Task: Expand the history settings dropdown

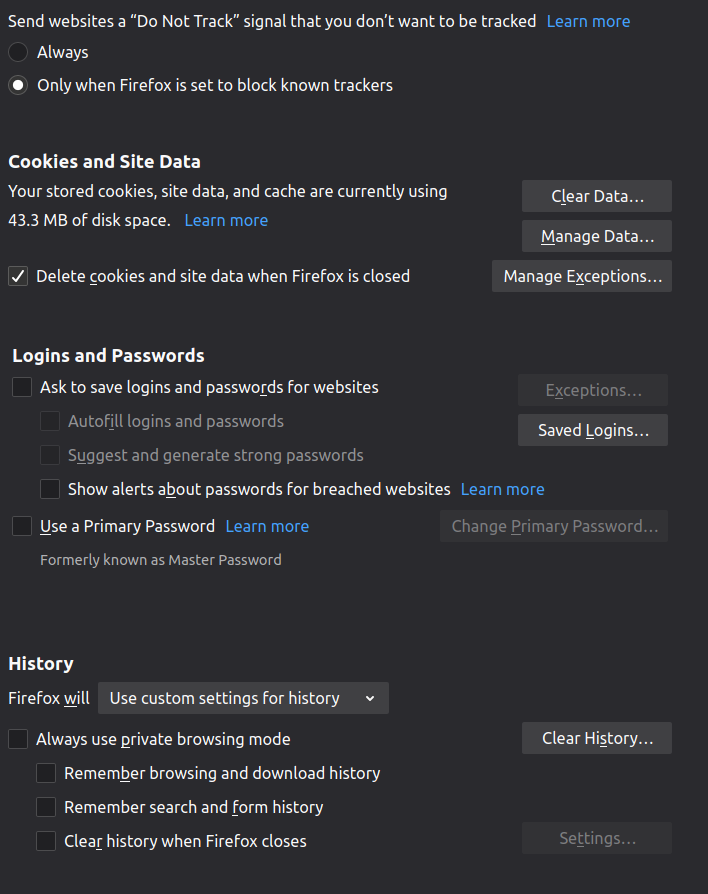Action: click(x=243, y=698)
